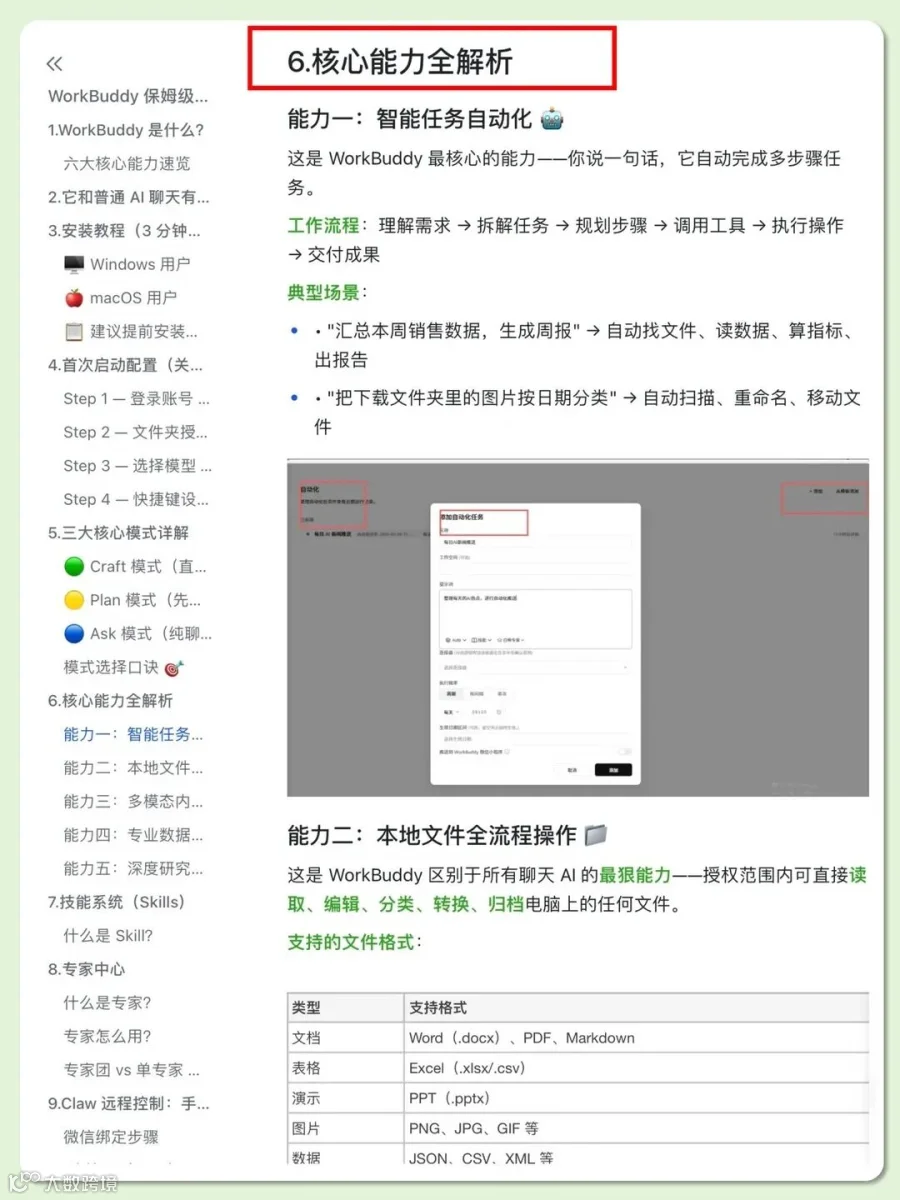Click the green '最狠能力' highlighted text
This screenshot has width=900, height=1200.
click(635, 875)
